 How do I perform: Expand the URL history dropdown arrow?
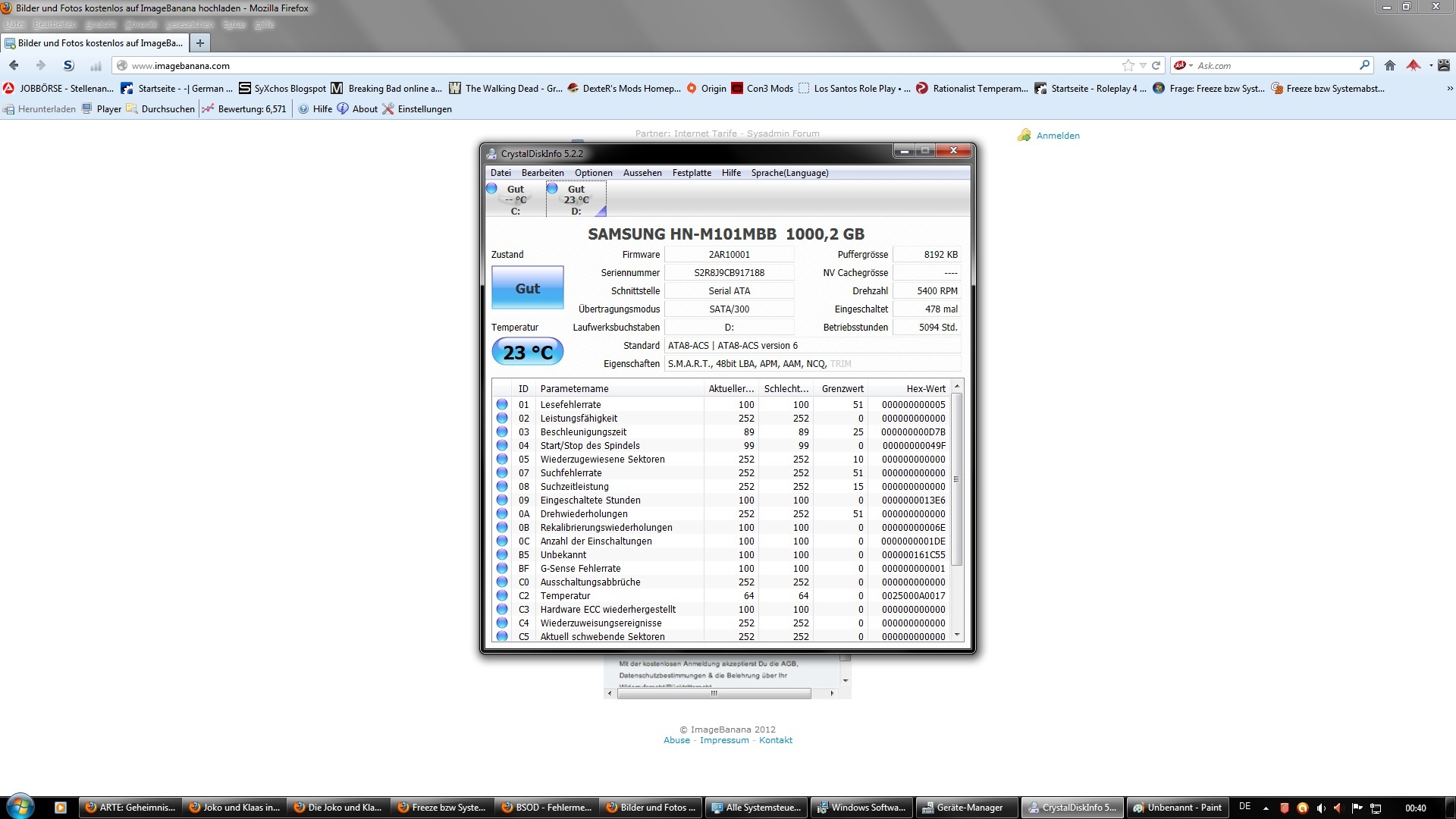pyautogui.click(x=1143, y=66)
